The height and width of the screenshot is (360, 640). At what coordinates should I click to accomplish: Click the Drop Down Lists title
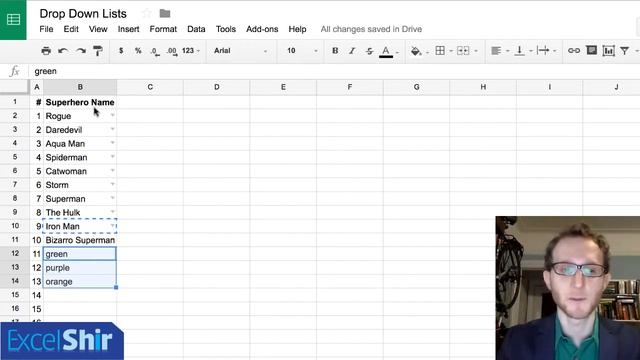[x=83, y=13]
